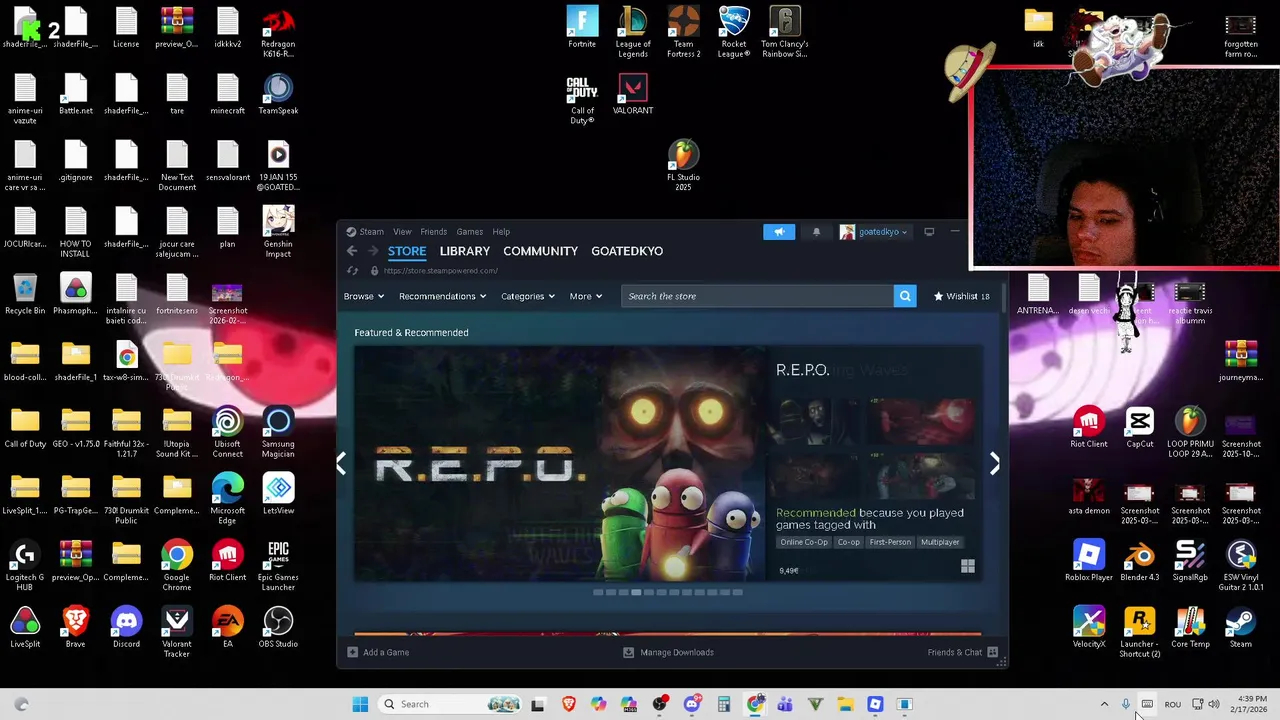This screenshot has height=720, width=1280.
Task: Open goatedkyo account dropdown
Action: pos(874,232)
